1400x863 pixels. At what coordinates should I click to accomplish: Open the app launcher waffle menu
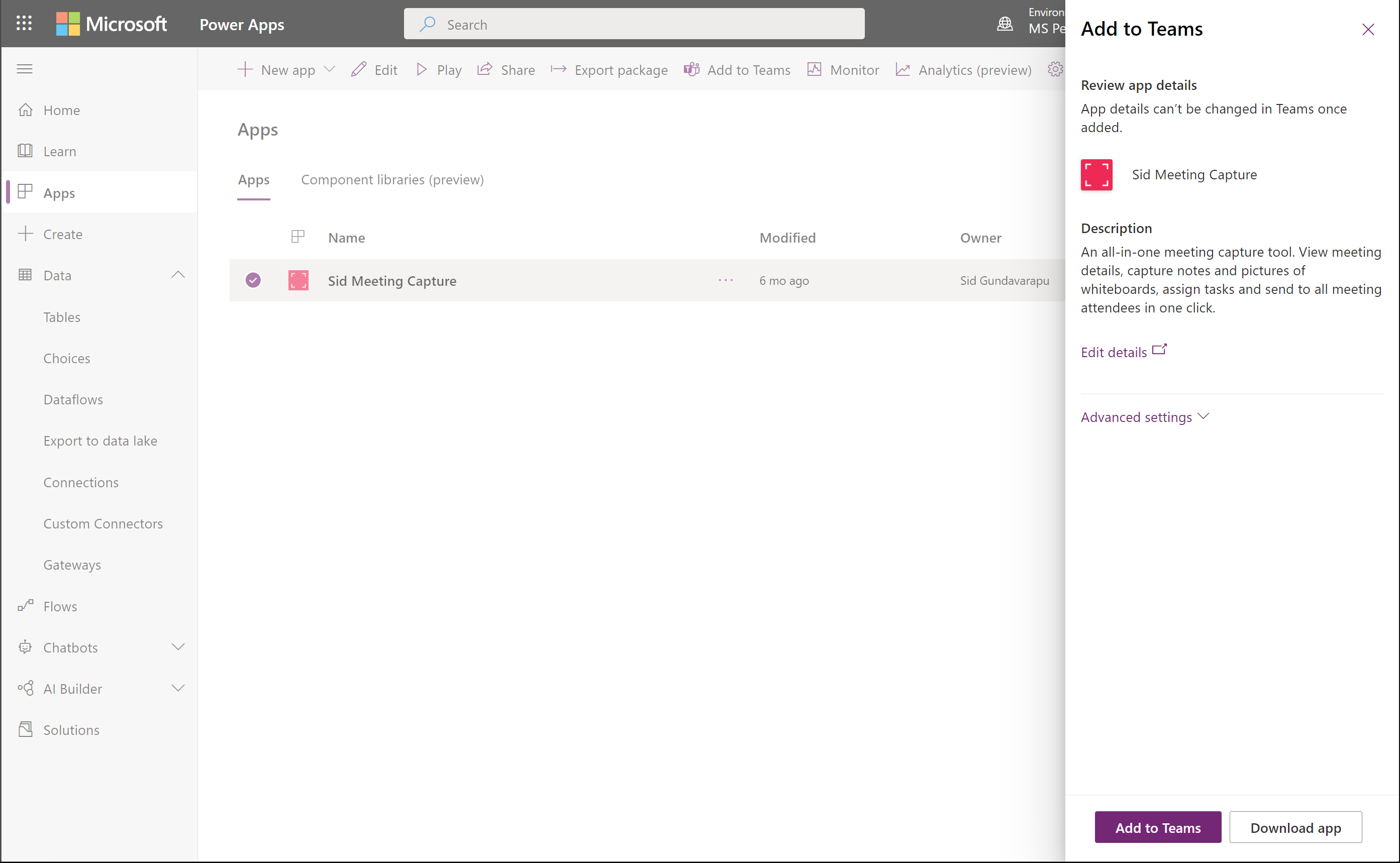[x=24, y=24]
